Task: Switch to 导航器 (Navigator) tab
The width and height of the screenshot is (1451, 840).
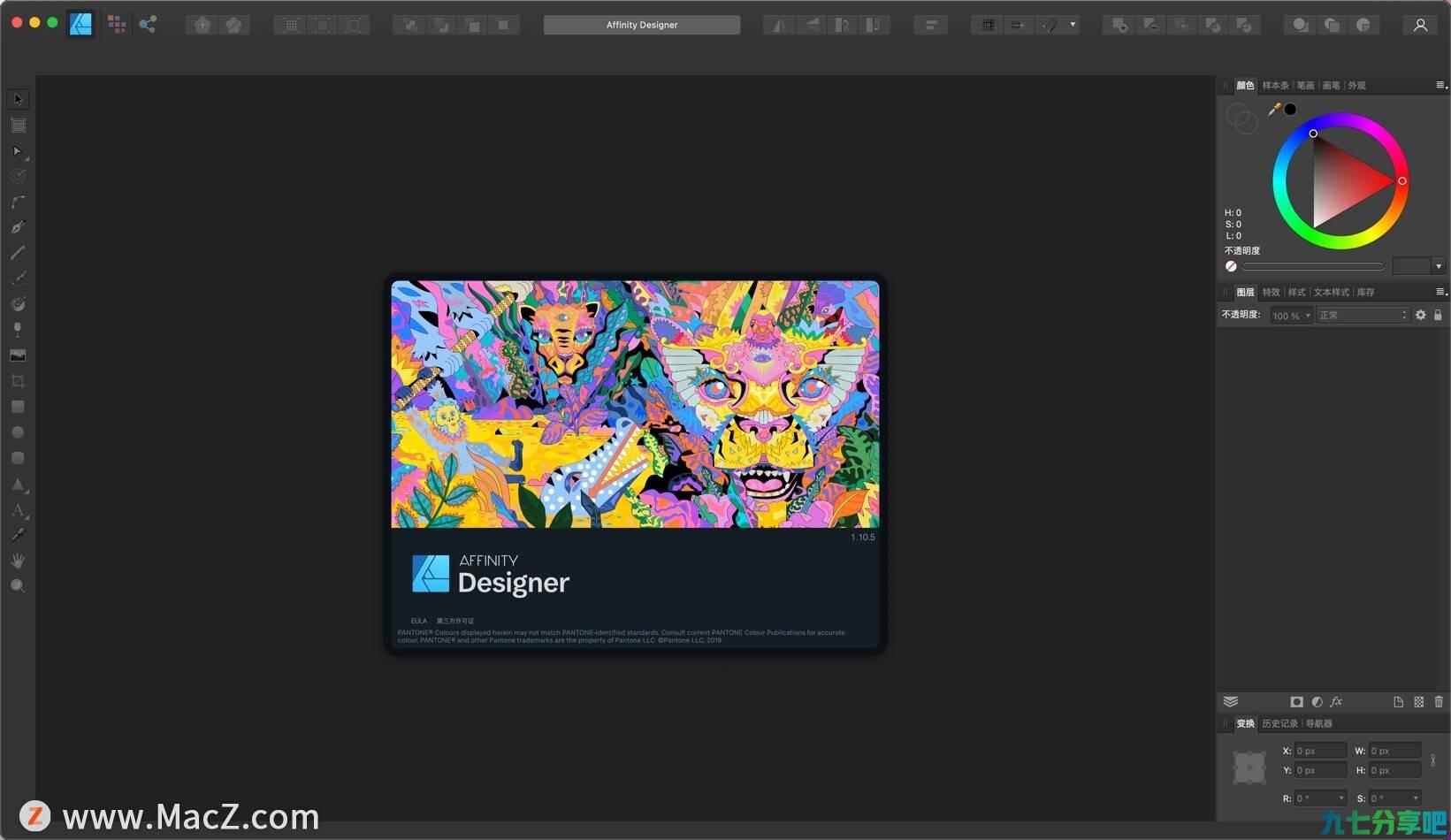Action: click(1318, 723)
